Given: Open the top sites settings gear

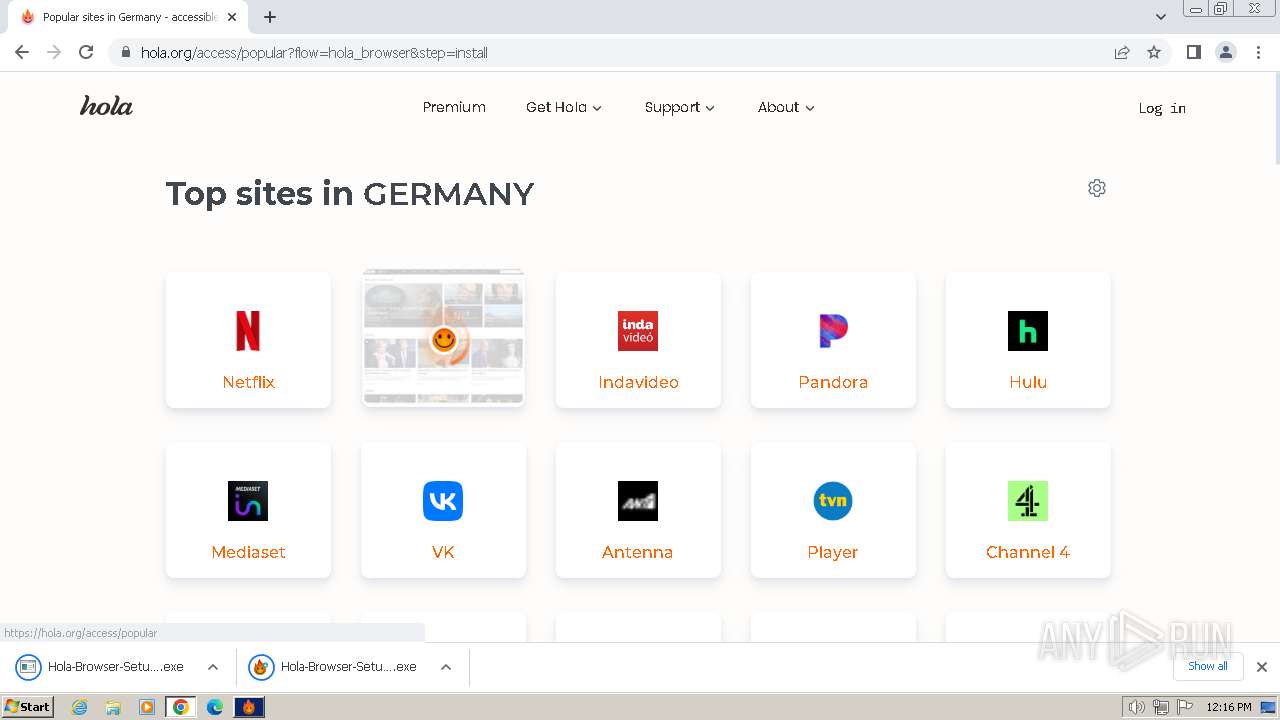Looking at the screenshot, I should [x=1097, y=188].
